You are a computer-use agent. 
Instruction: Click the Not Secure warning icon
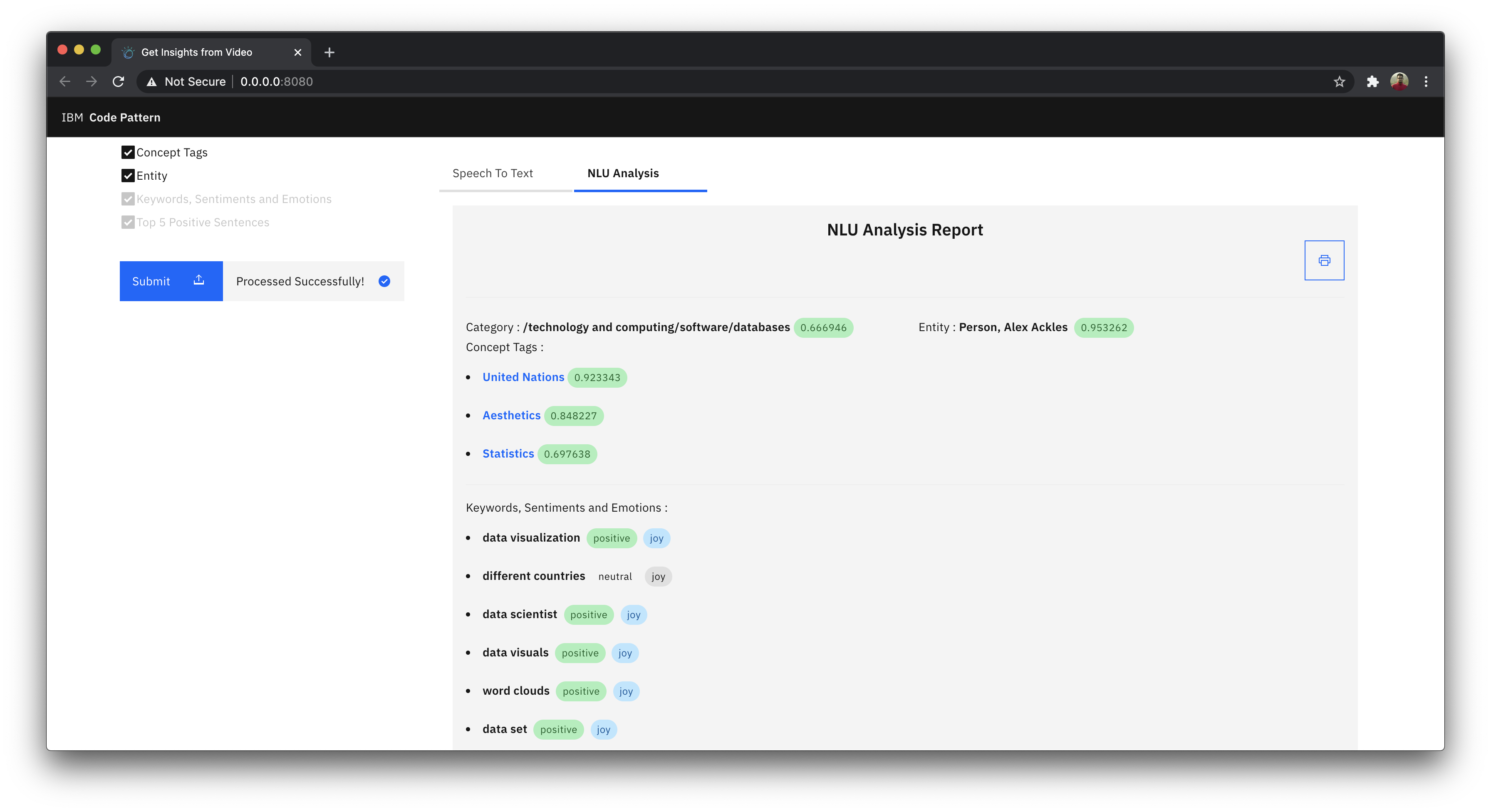152,82
